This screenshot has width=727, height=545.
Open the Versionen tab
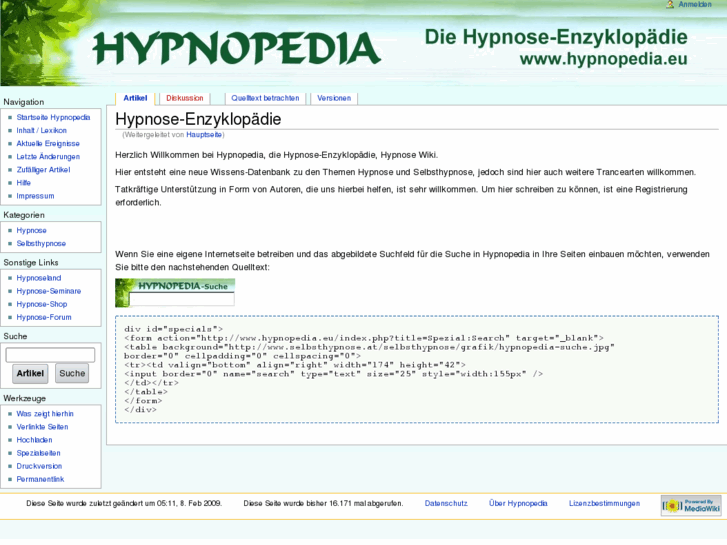334,98
